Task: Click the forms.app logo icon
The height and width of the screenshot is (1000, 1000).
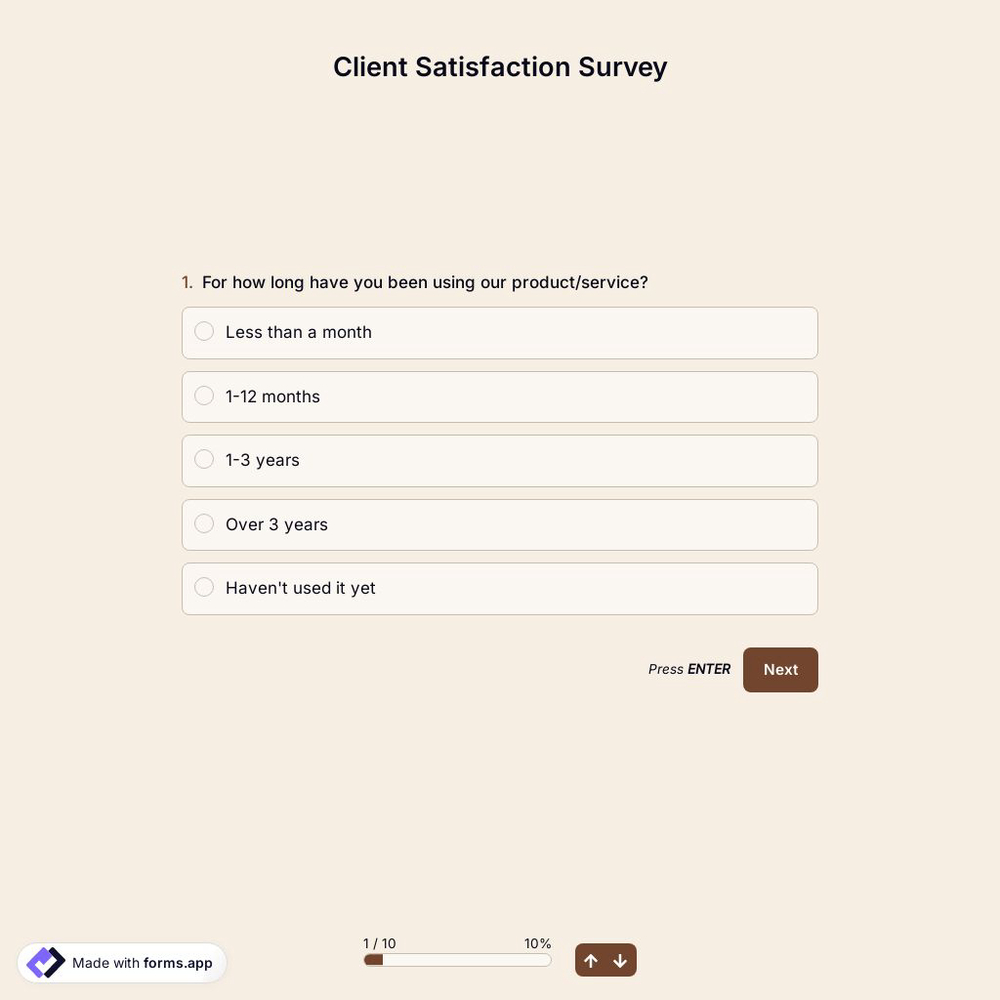Action: coord(44,961)
